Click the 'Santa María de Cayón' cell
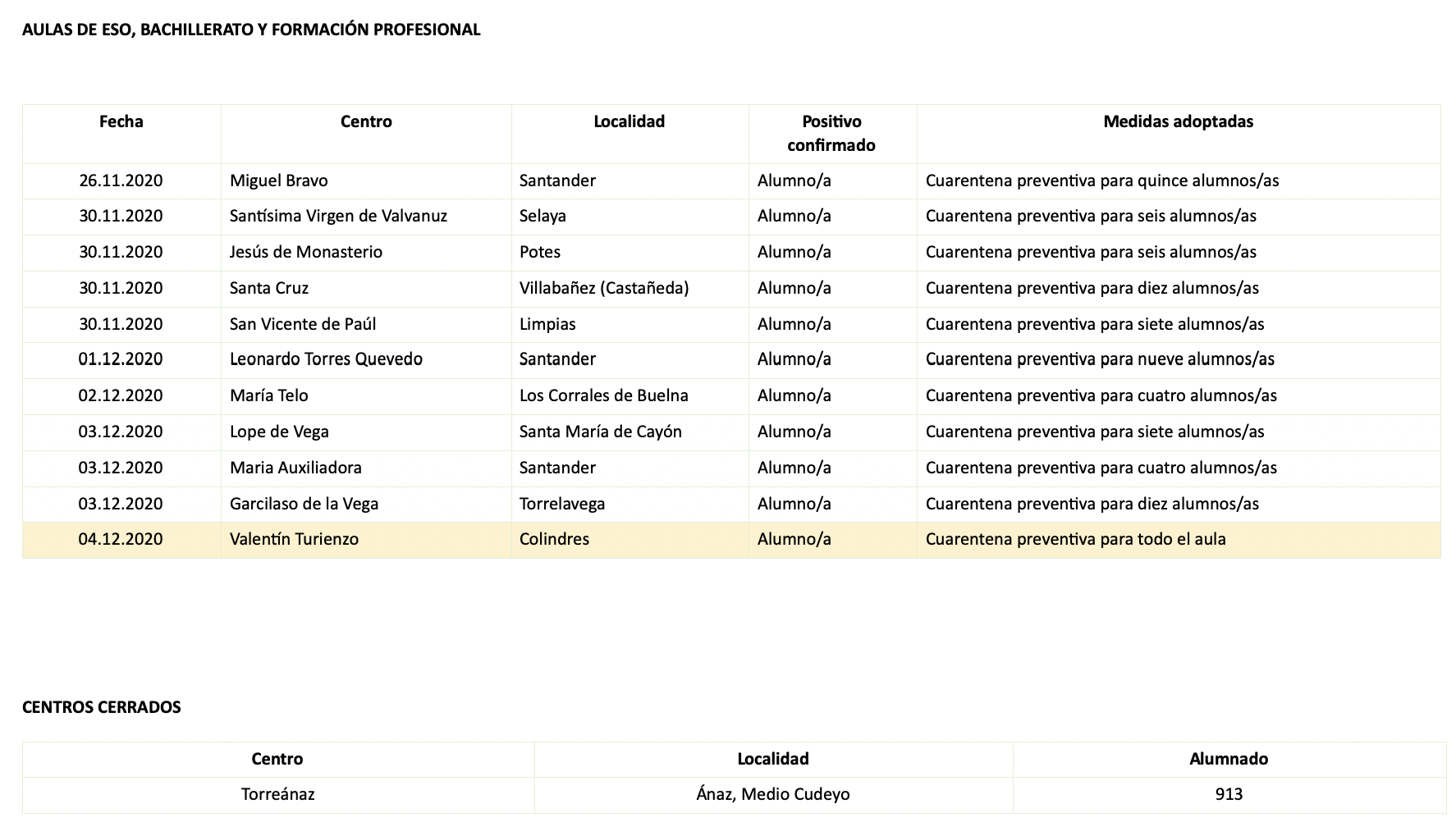The width and height of the screenshot is (1456, 822). pyautogui.click(x=601, y=432)
